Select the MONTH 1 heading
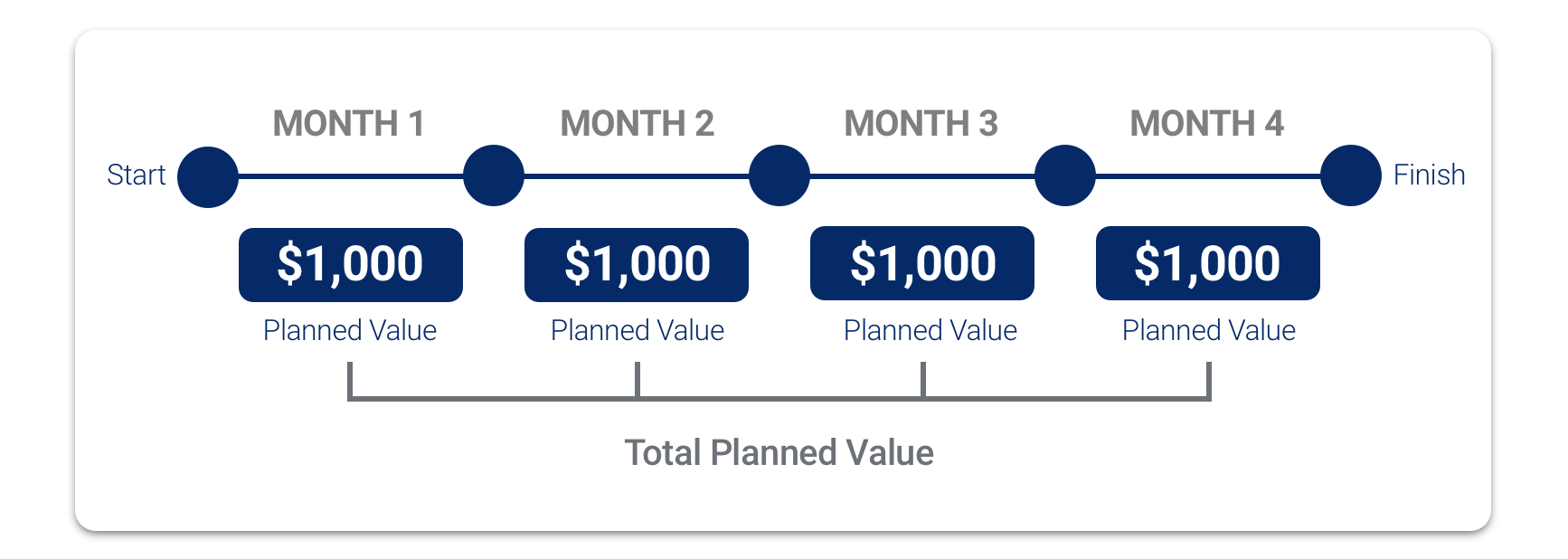 pos(349,123)
